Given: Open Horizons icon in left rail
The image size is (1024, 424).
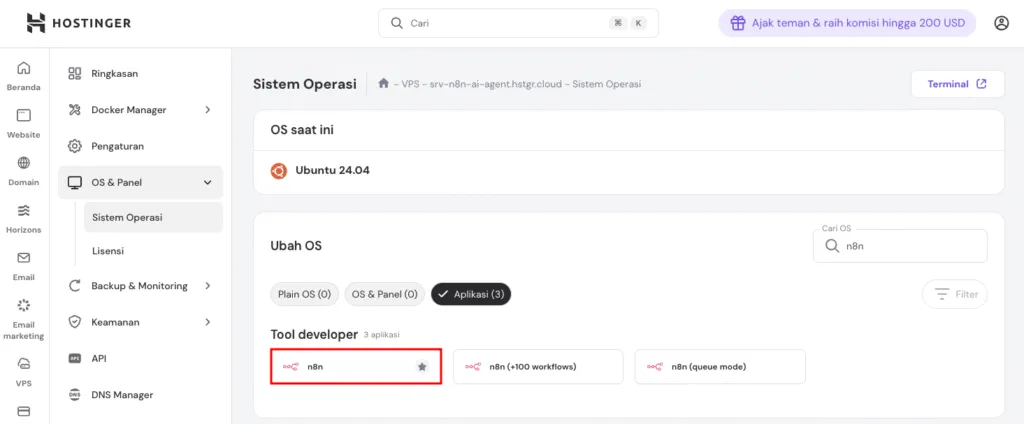Looking at the screenshot, I should (24, 210).
